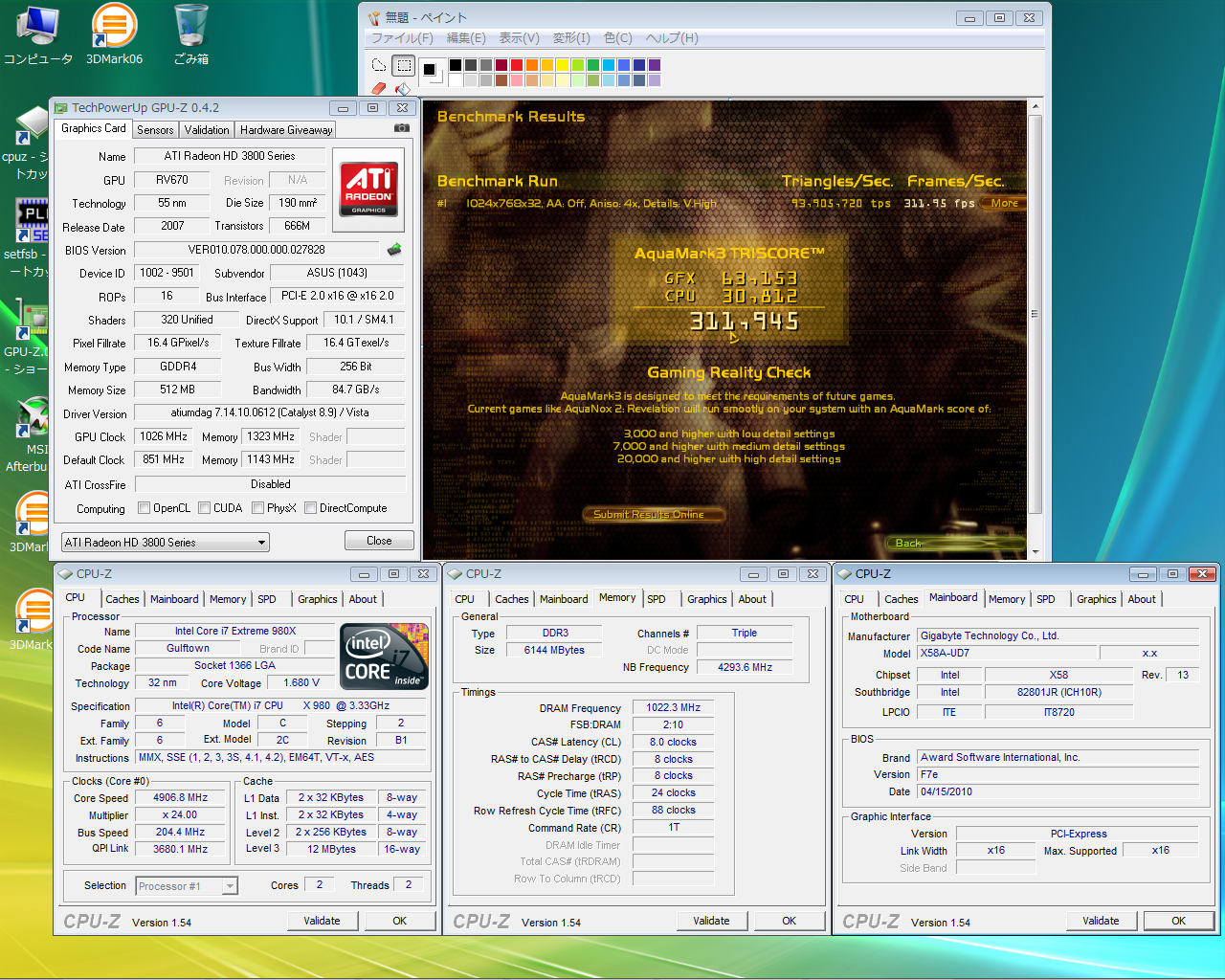
Task: Open the ATI Radeon HD 3800 Series dropdown
Action: 166,543
